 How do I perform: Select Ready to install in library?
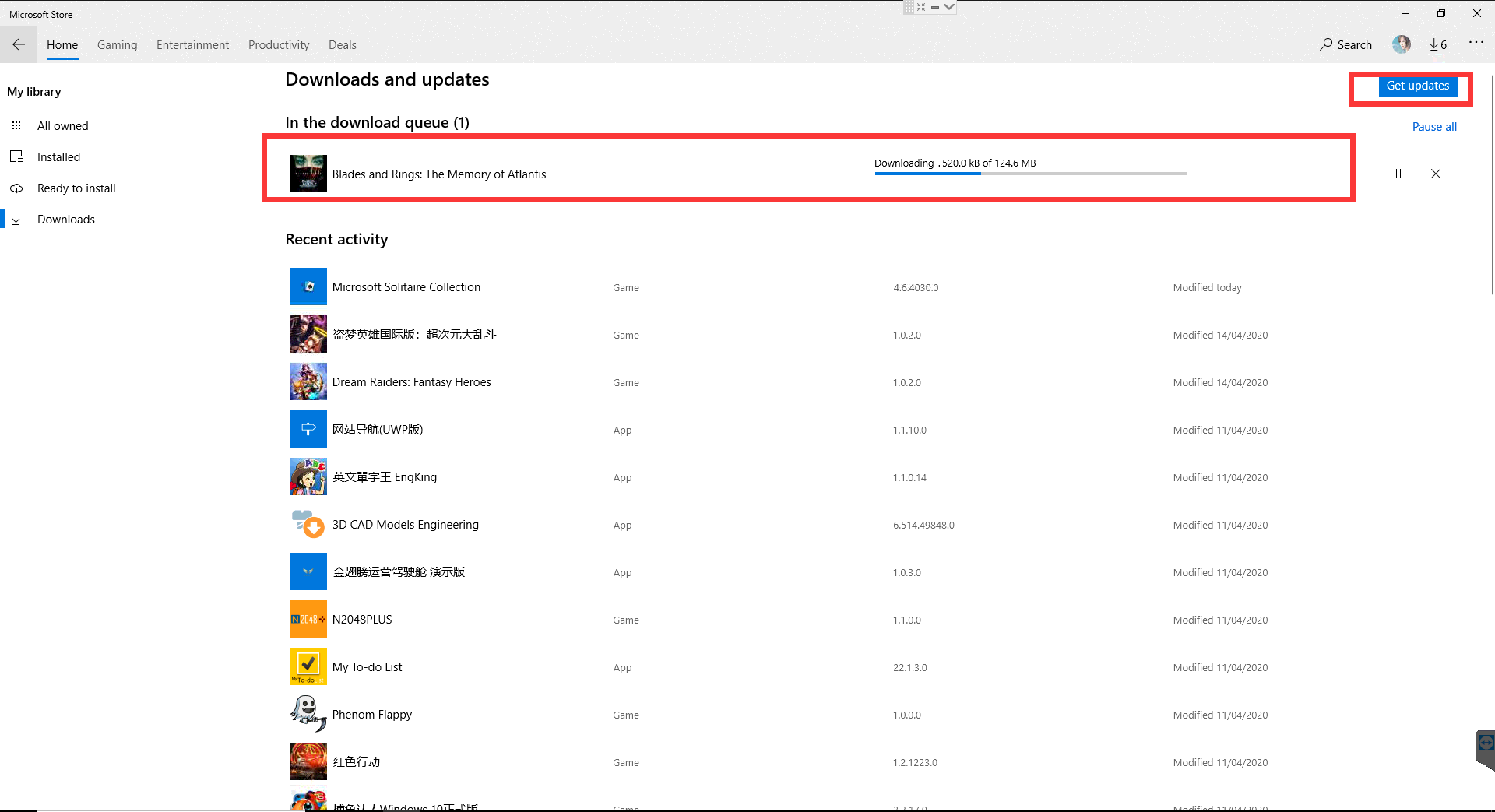click(x=76, y=188)
